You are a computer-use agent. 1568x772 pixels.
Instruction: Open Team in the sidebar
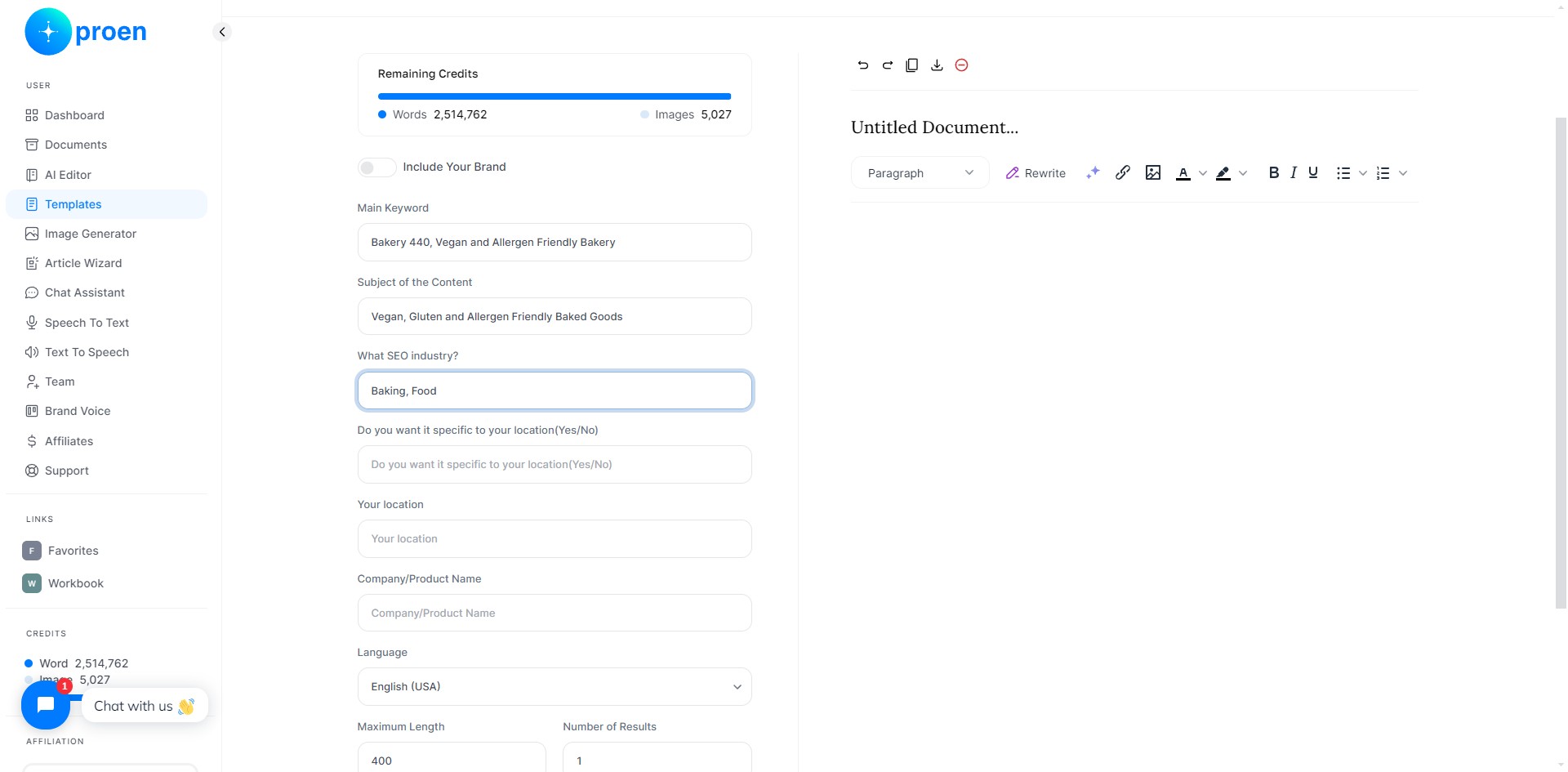[x=107, y=382]
